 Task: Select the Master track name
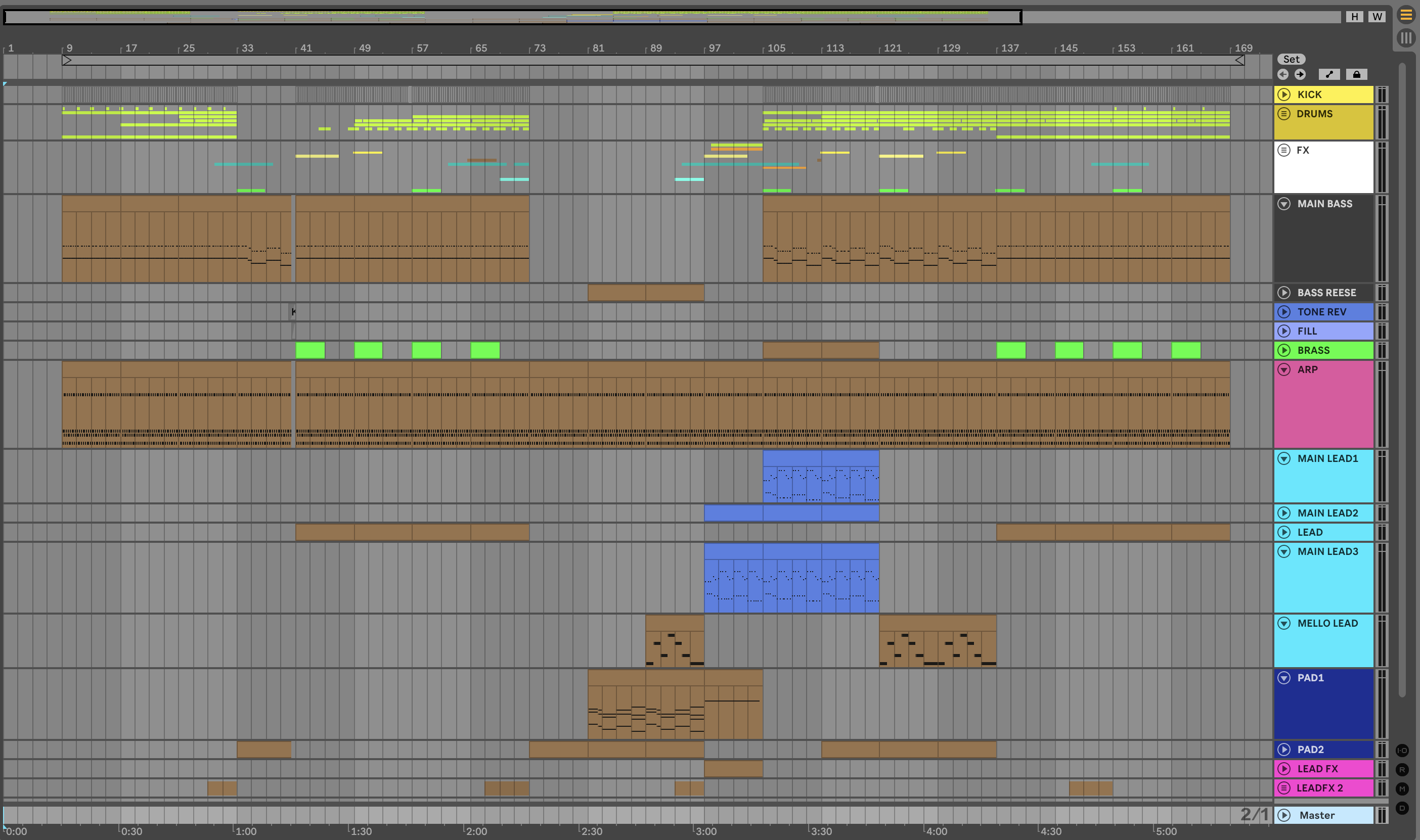pos(1316,815)
